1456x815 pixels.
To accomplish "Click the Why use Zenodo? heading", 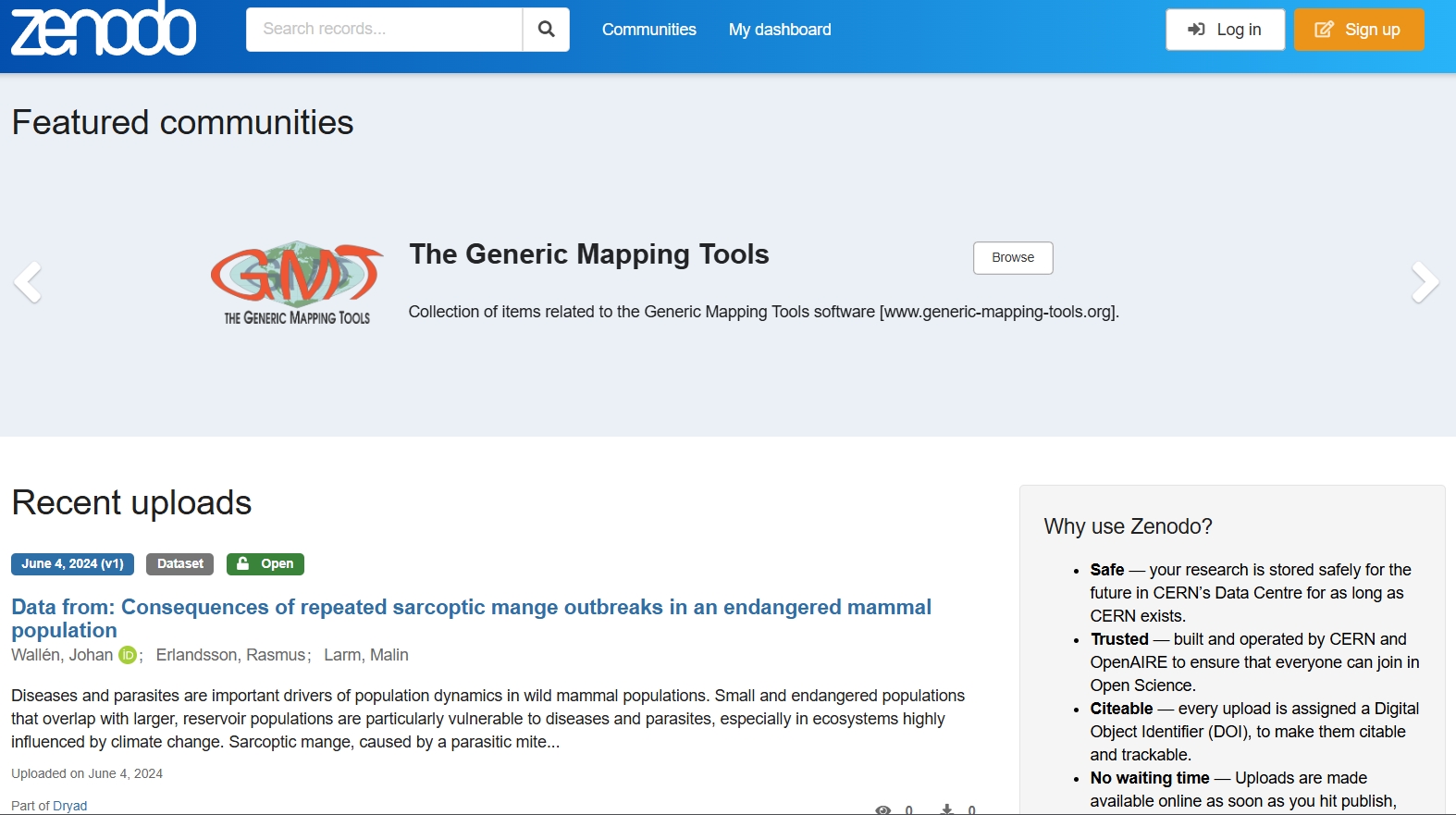I will 1128,526.
